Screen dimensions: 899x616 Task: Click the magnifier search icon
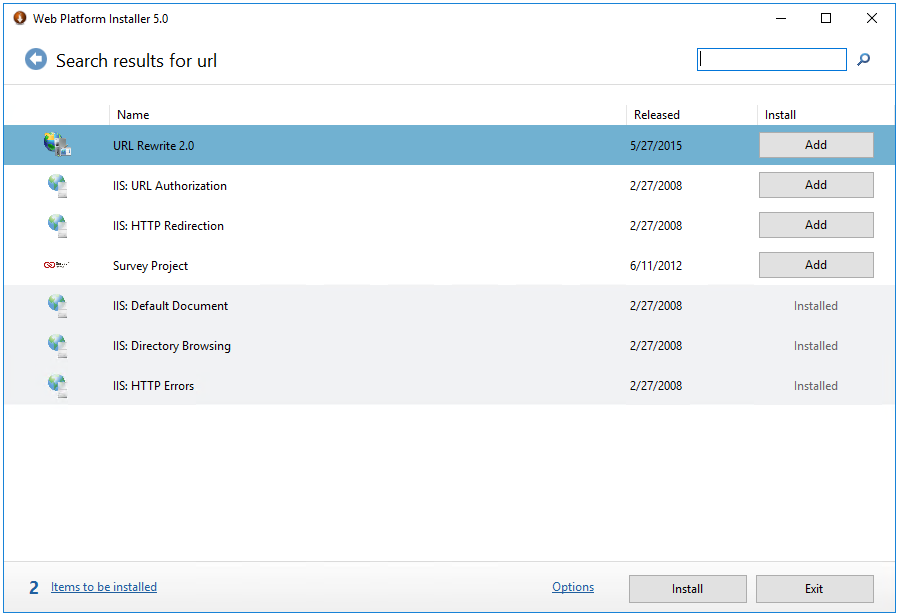click(x=863, y=60)
